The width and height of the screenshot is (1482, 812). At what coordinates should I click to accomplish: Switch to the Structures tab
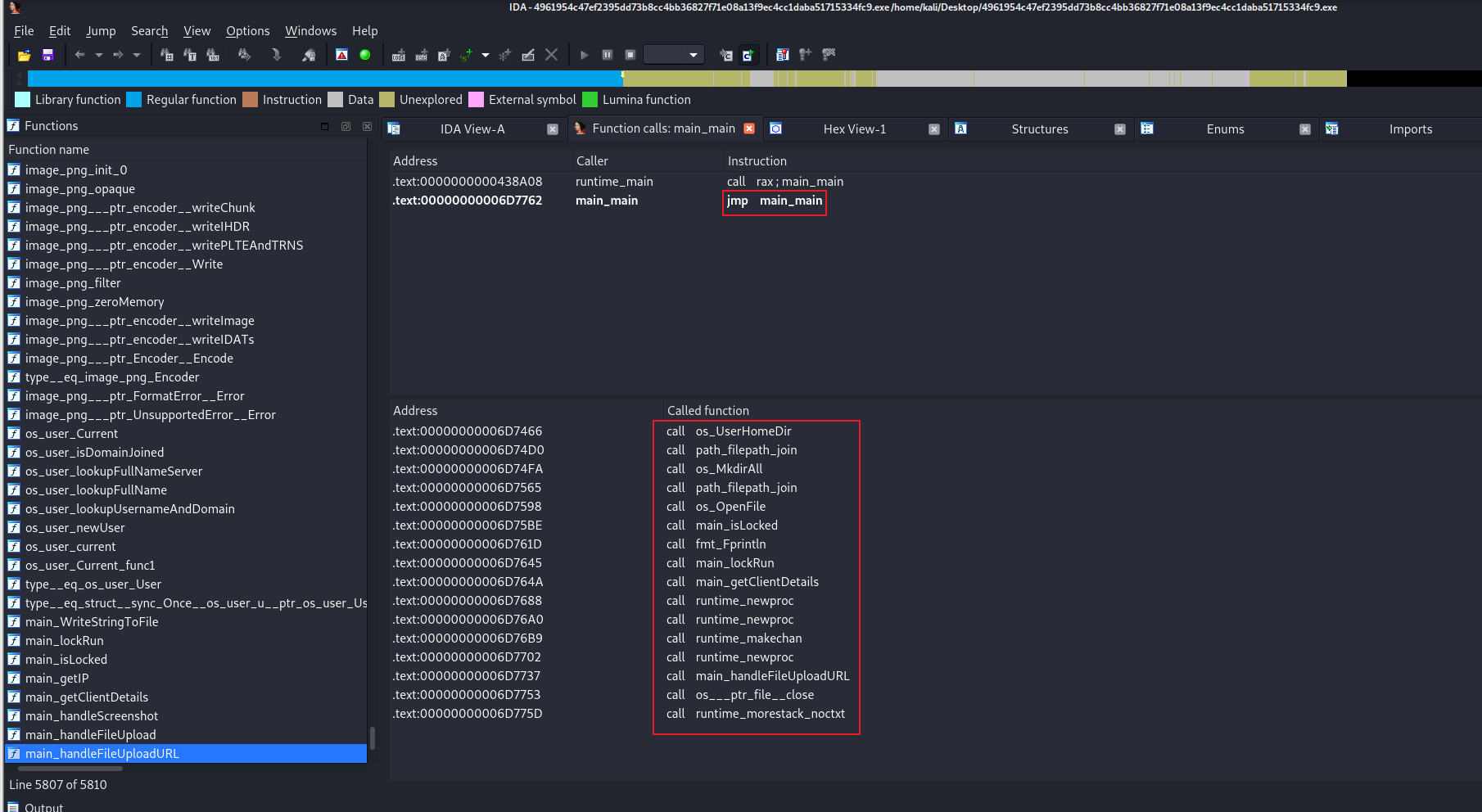(x=1039, y=129)
